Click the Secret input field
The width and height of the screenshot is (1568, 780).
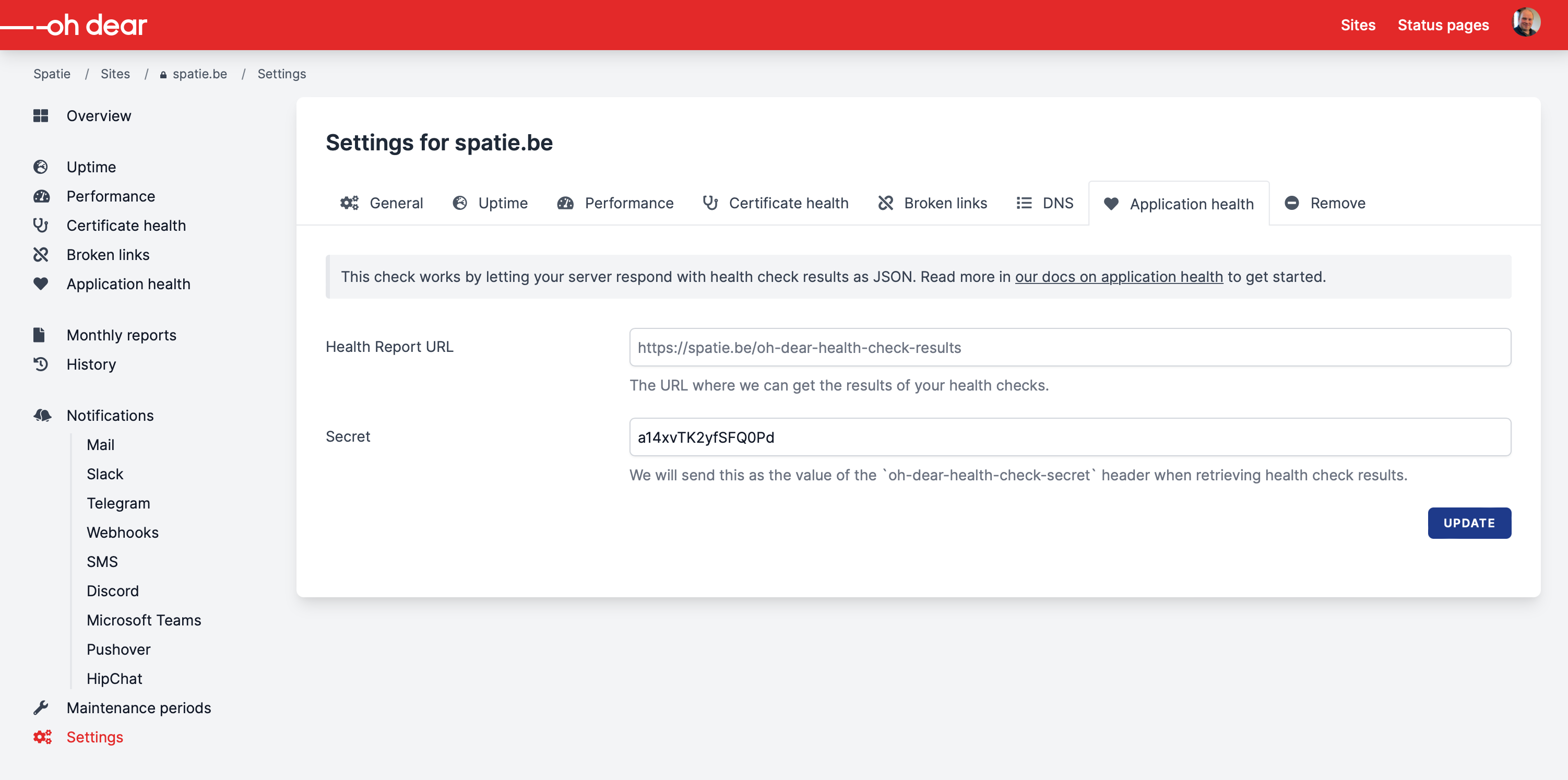(1070, 436)
